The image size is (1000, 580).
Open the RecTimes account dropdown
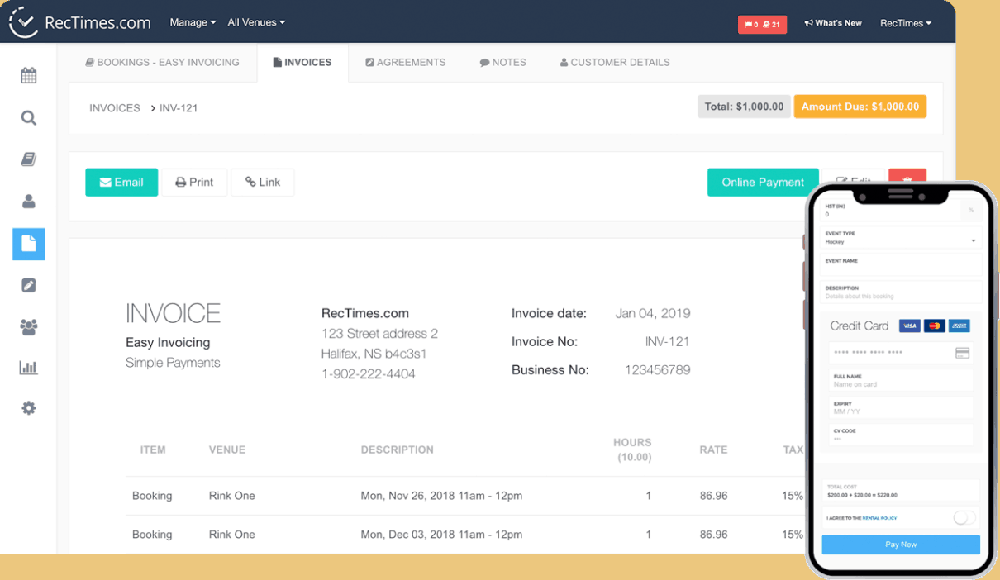tap(905, 21)
